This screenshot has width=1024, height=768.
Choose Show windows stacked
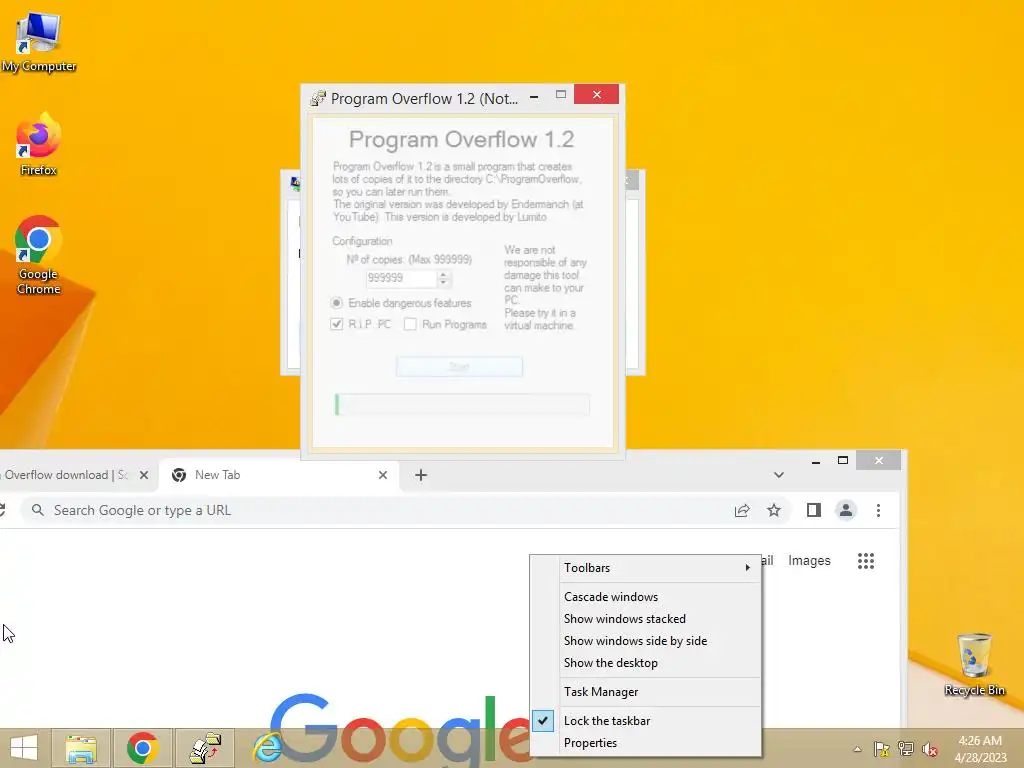(660, 619)
